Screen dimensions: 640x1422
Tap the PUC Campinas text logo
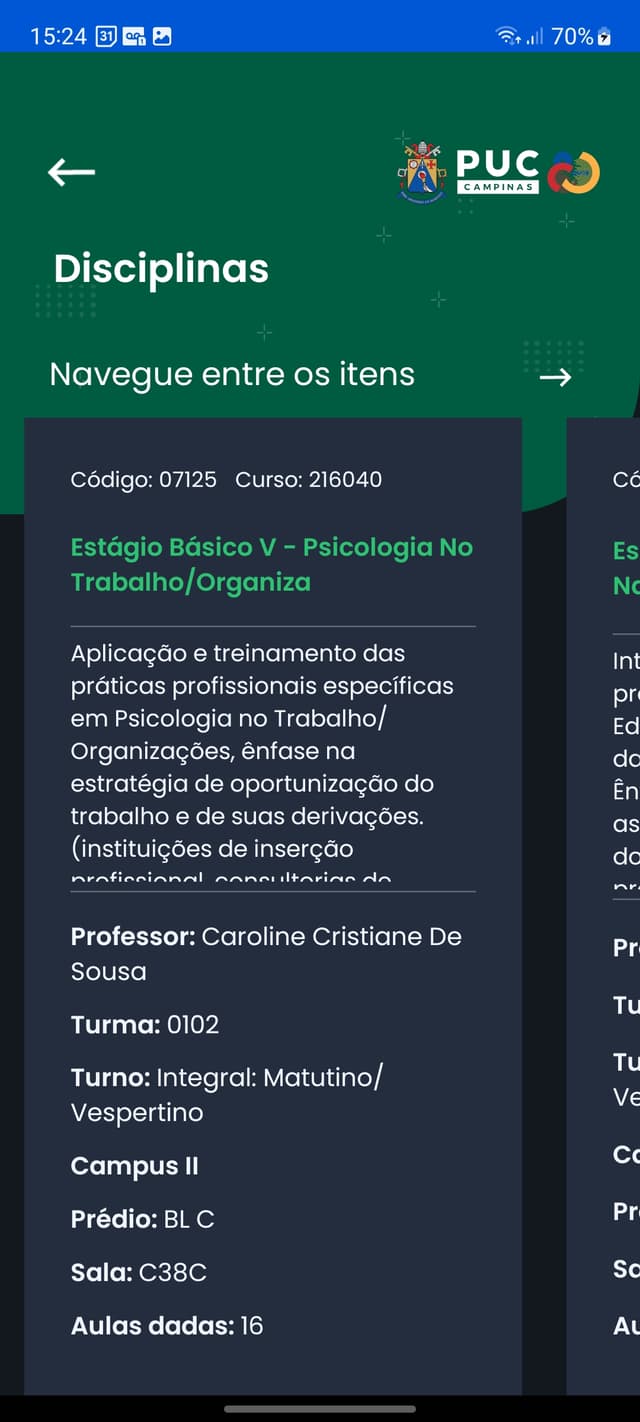(x=498, y=172)
